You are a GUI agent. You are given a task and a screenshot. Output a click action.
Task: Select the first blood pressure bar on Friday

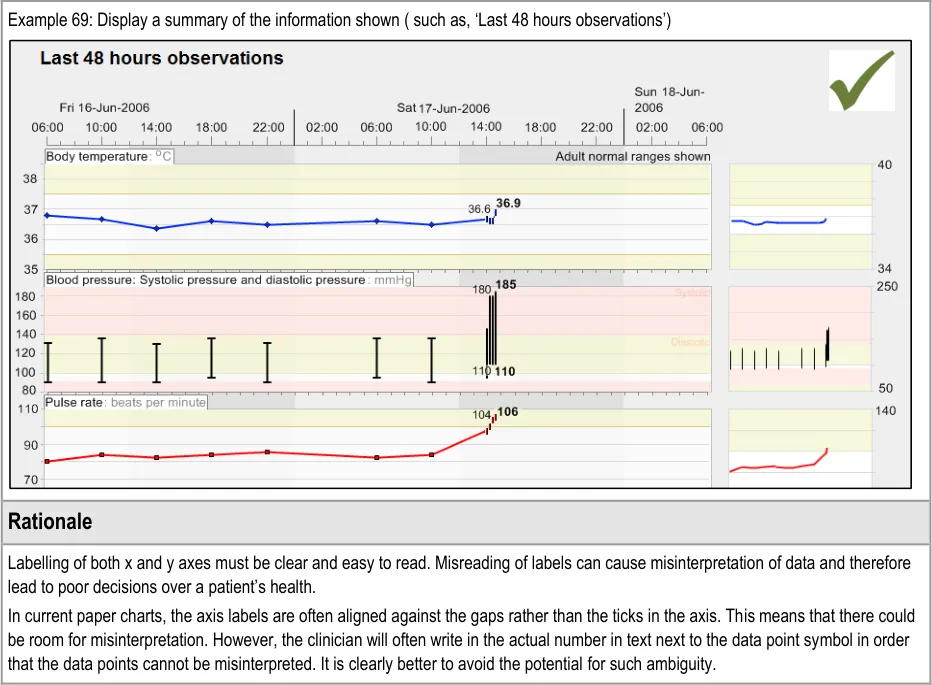point(47,362)
